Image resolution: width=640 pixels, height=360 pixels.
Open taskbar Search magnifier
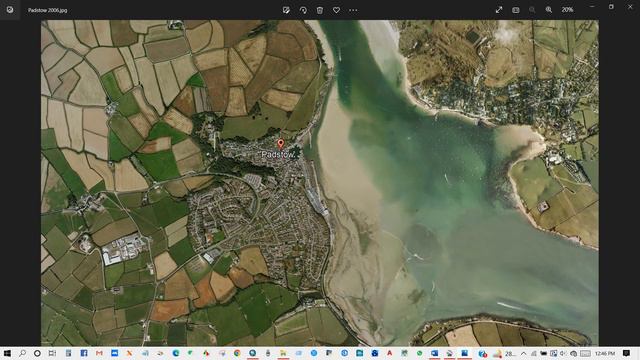click(x=22, y=353)
